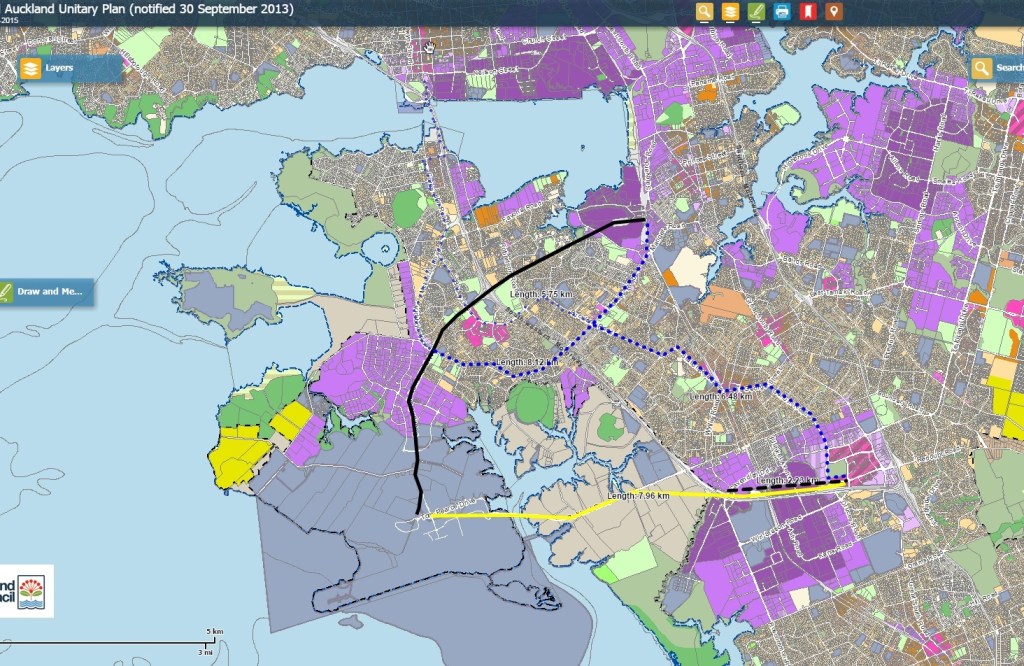Click the 'Length: 5.75 km' label on black line
1024x666 pixels.
540,295
